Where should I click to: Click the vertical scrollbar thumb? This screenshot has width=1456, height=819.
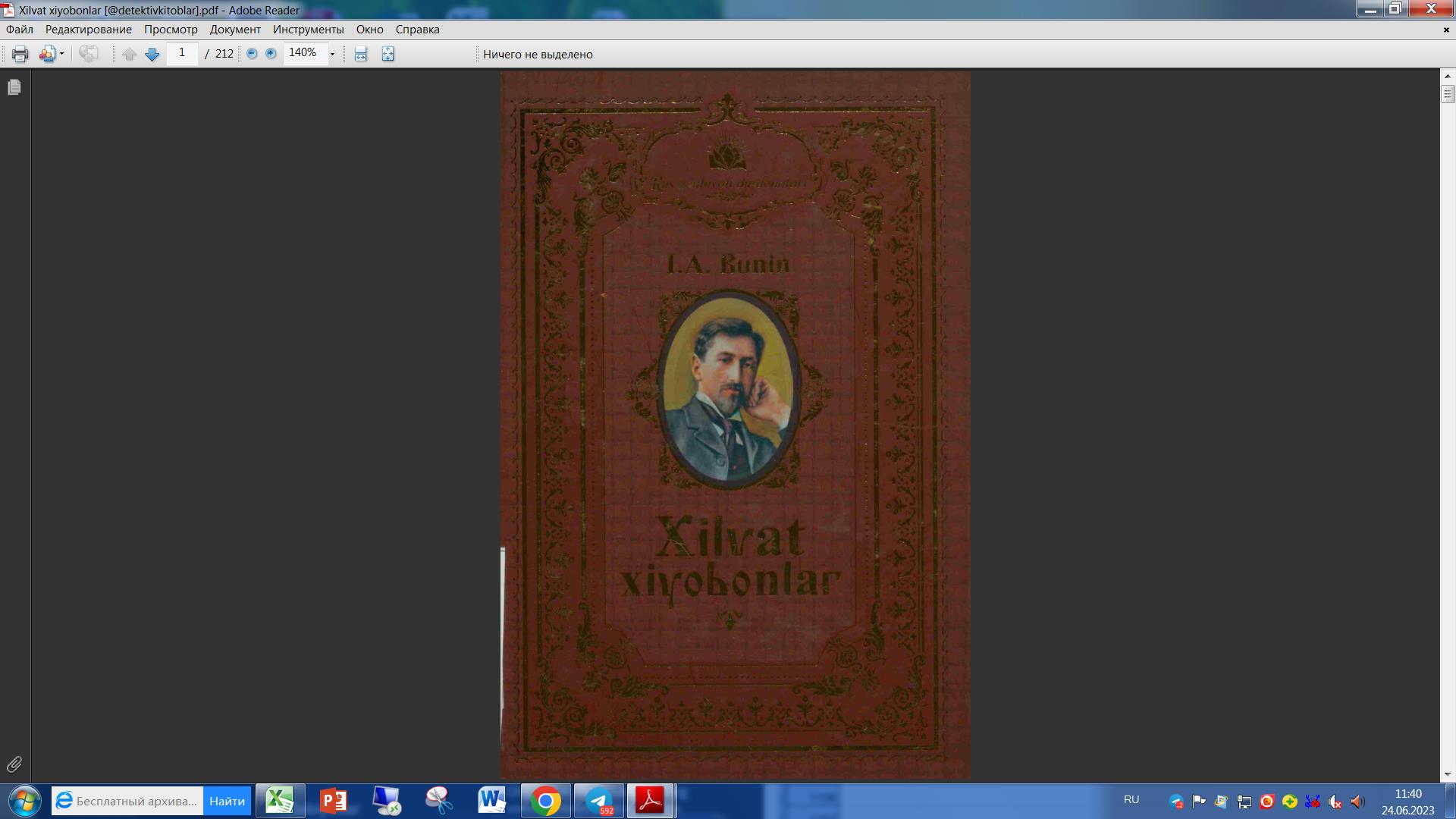[x=1448, y=94]
